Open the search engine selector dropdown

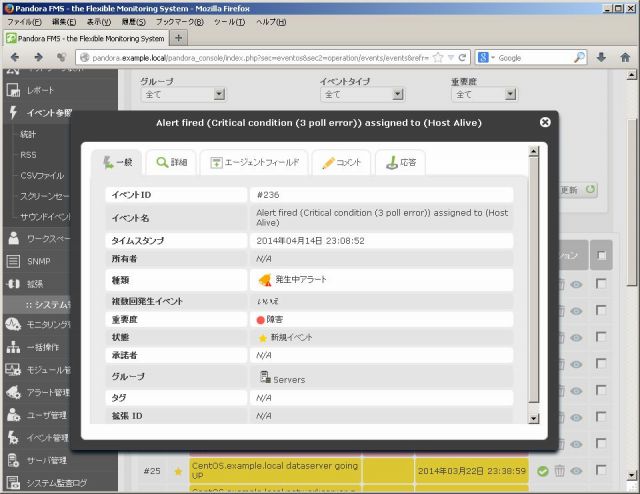486,58
